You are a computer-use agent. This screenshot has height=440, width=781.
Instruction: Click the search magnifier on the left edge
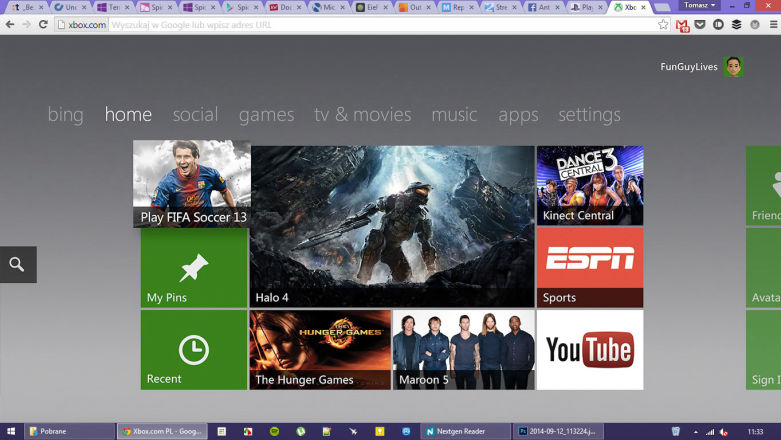click(18, 264)
